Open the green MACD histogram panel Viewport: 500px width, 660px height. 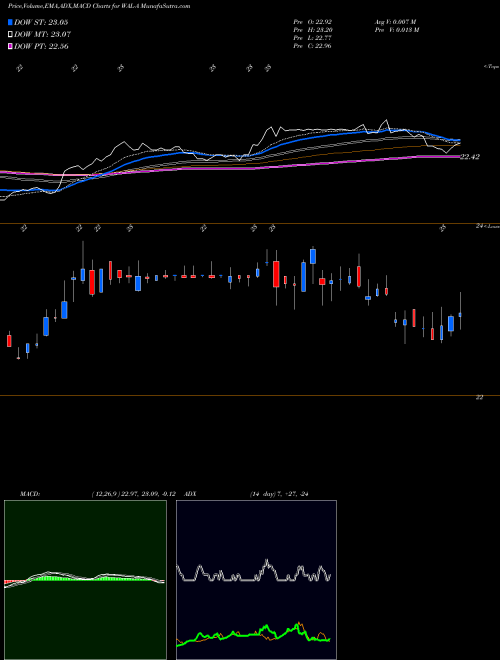pyautogui.click(x=85, y=580)
